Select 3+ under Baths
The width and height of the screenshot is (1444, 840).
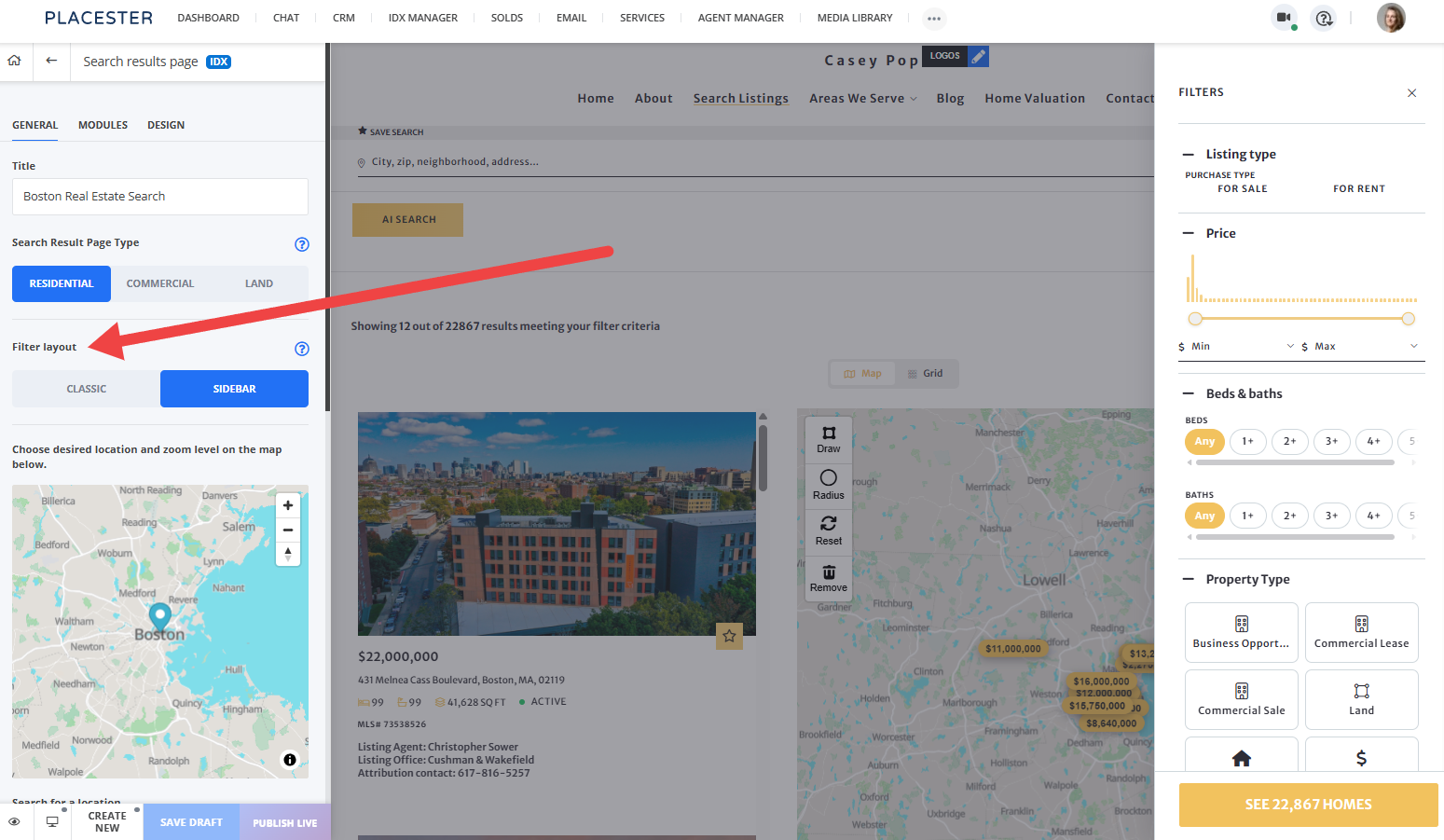pyautogui.click(x=1331, y=516)
